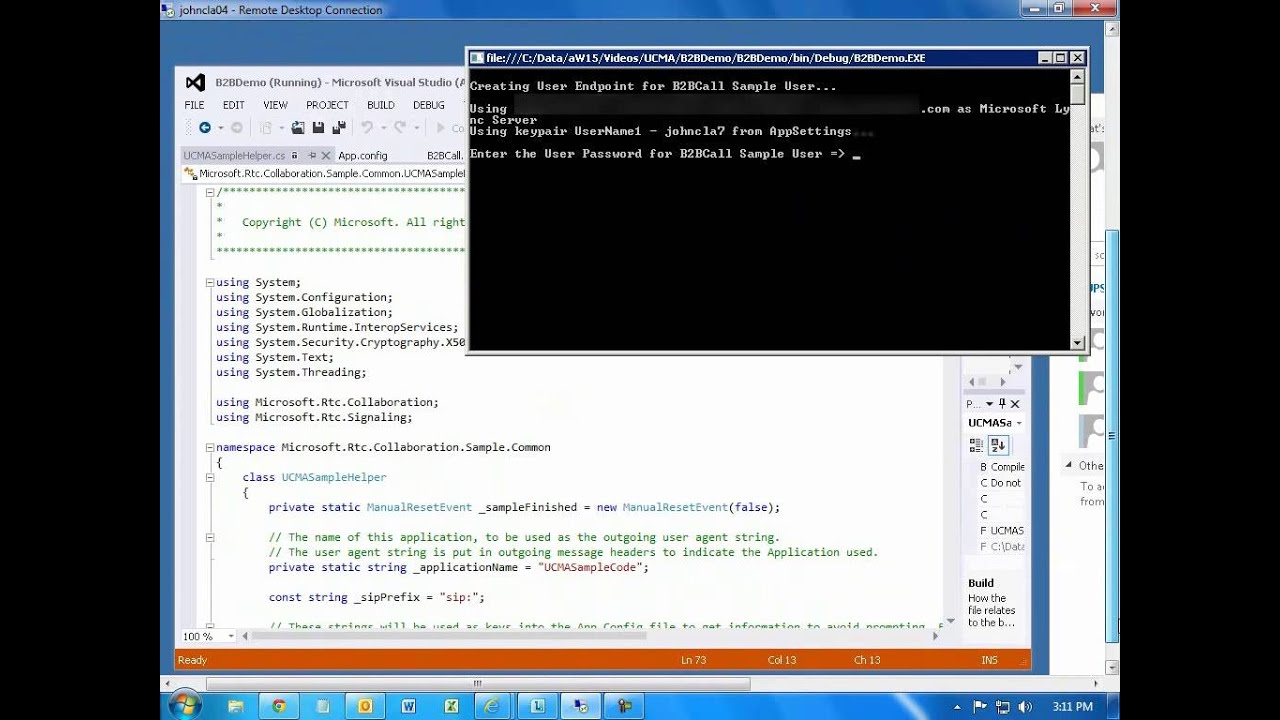1280x720 pixels.
Task: Select the Do not property row
Action: pyautogui.click(x=1002, y=483)
